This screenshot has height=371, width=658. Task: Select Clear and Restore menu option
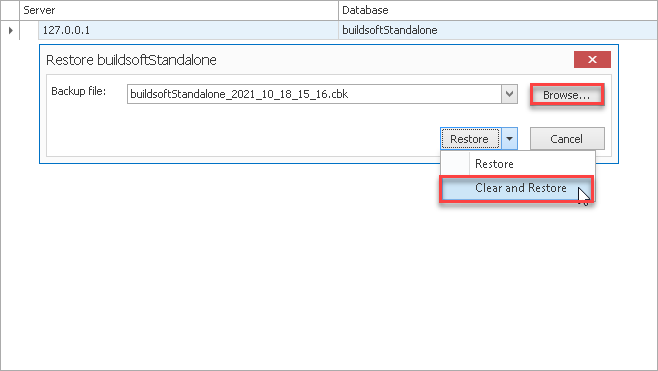[x=517, y=188]
